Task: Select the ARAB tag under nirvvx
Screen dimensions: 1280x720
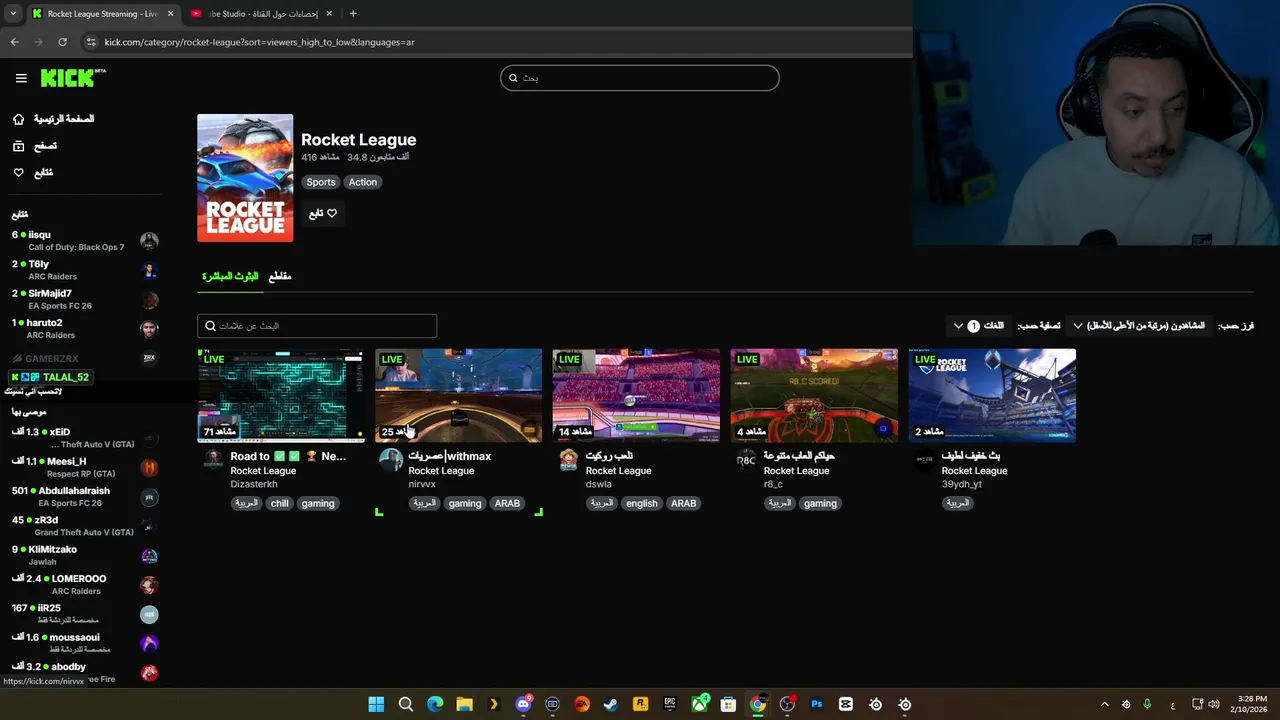Action: (x=507, y=504)
